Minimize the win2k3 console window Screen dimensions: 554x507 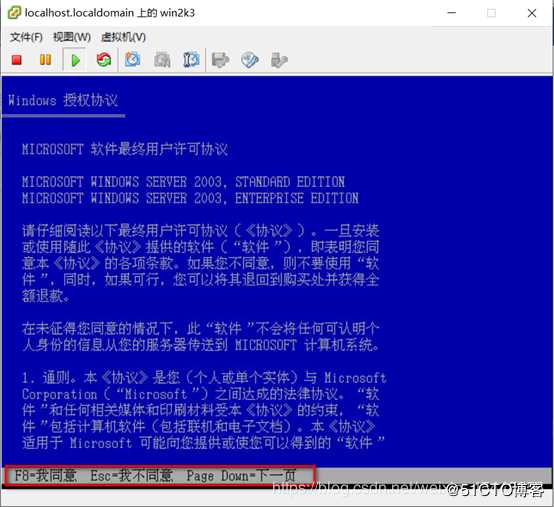pos(452,13)
